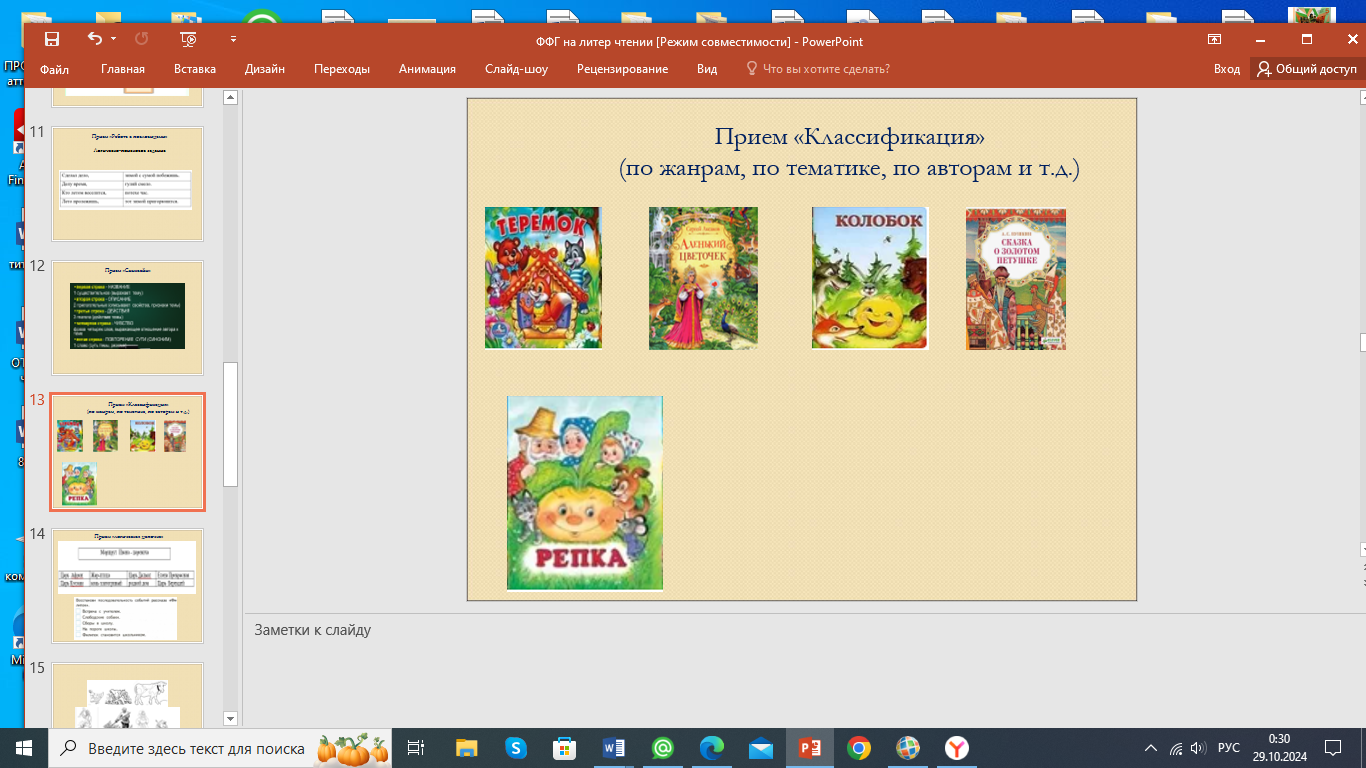Start slideshow from beginning icon
Image resolution: width=1366 pixels, height=768 pixels.
coord(188,39)
